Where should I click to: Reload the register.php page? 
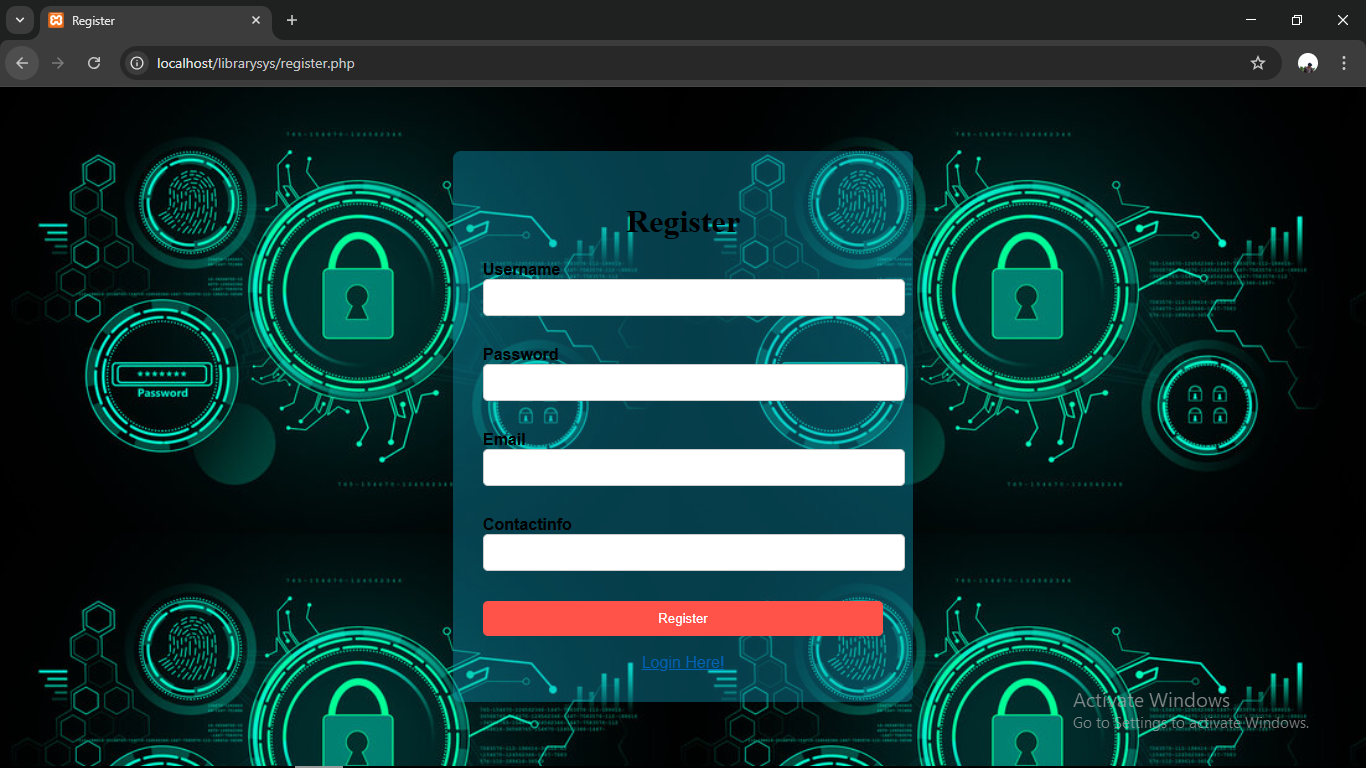click(x=94, y=63)
